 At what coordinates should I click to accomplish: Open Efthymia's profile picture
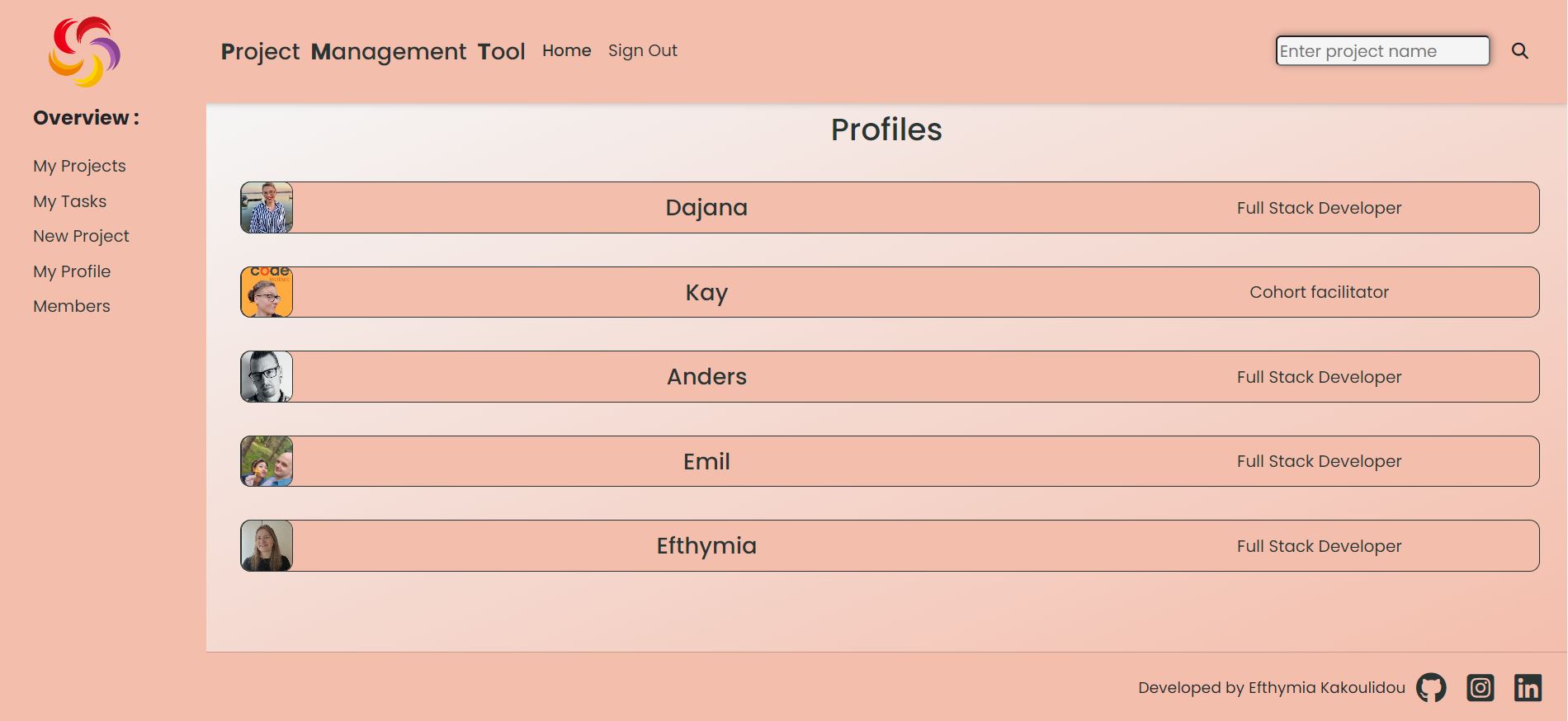point(266,545)
